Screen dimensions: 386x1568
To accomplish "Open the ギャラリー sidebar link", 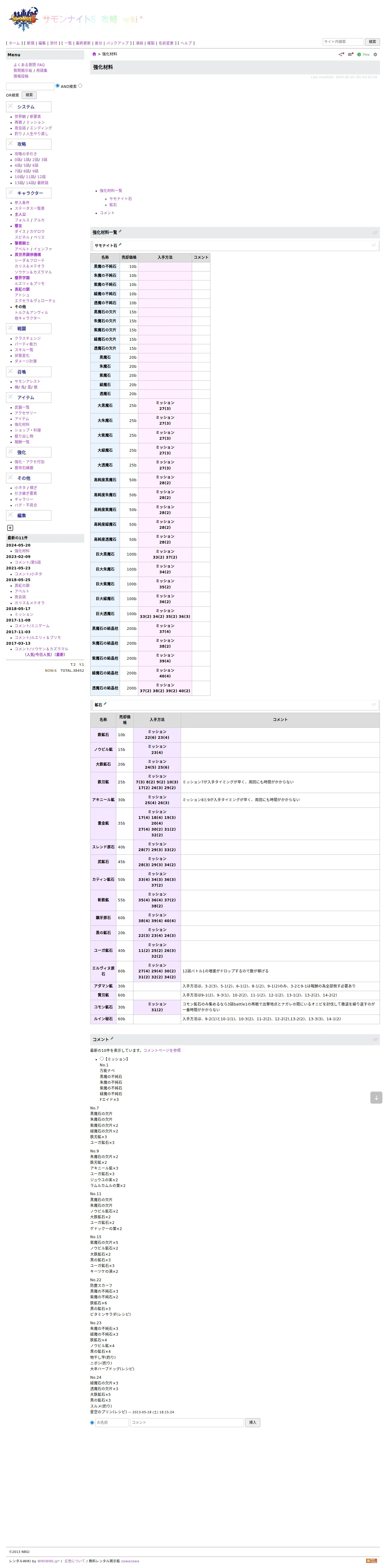I will (x=24, y=499).
